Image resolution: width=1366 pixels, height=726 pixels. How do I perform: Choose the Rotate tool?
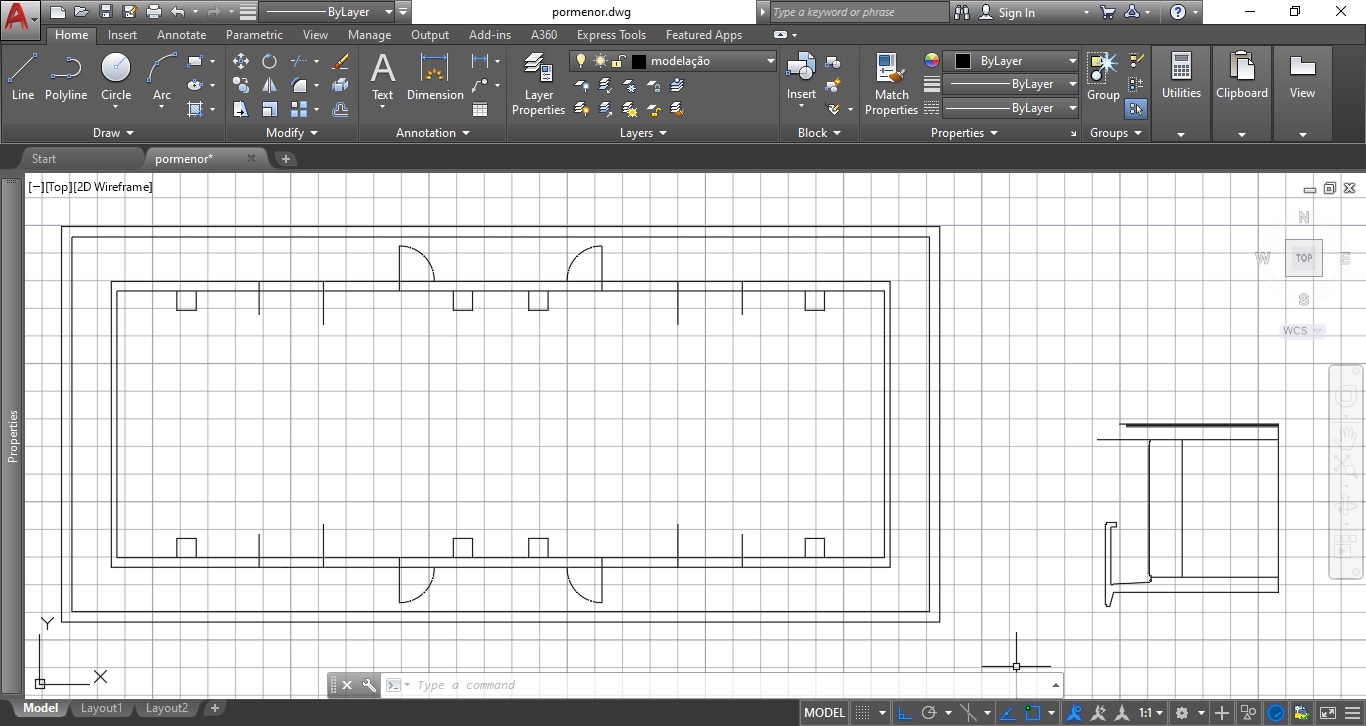(x=270, y=61)
